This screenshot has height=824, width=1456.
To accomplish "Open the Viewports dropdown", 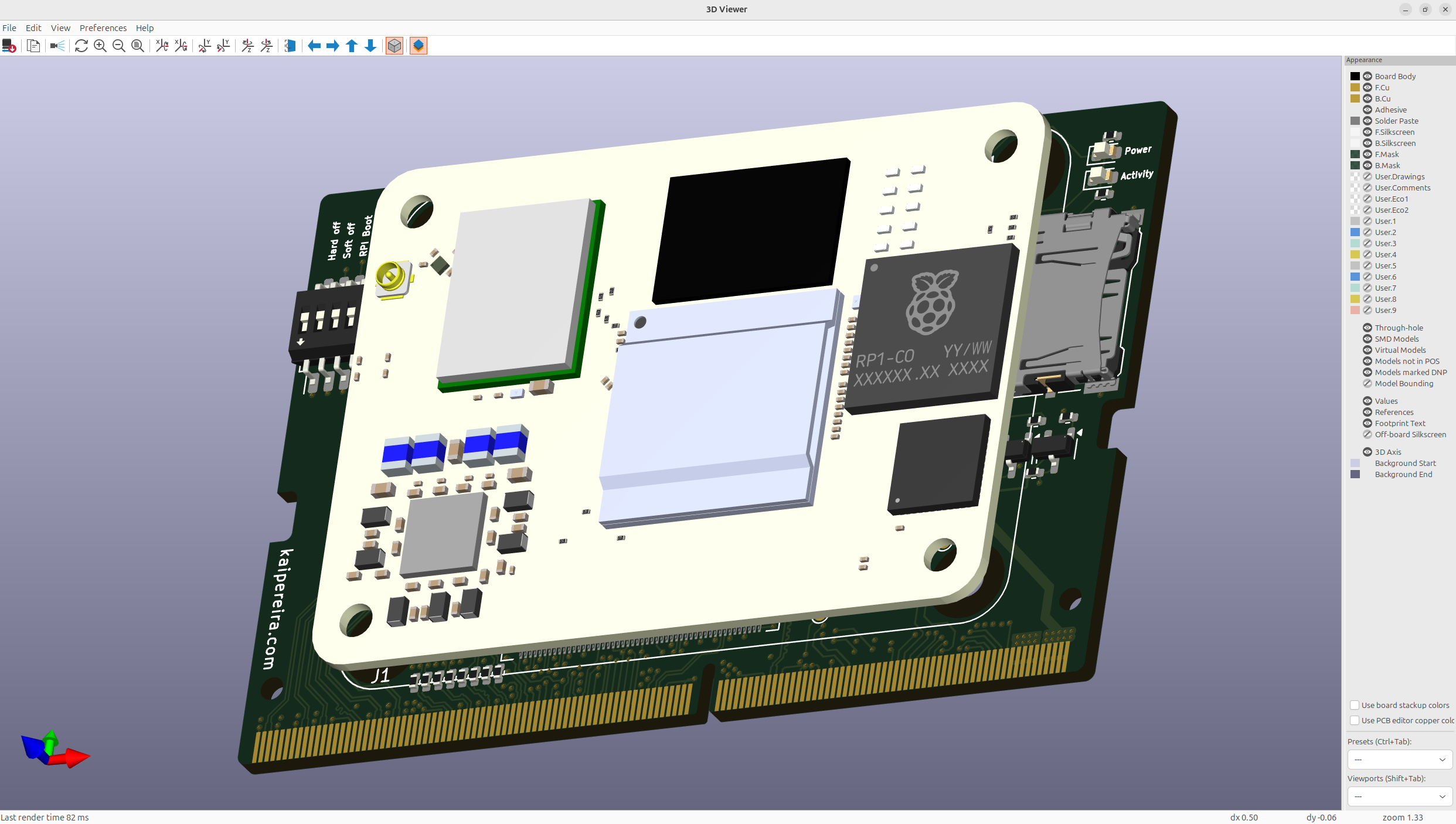I will (1400, 796).
